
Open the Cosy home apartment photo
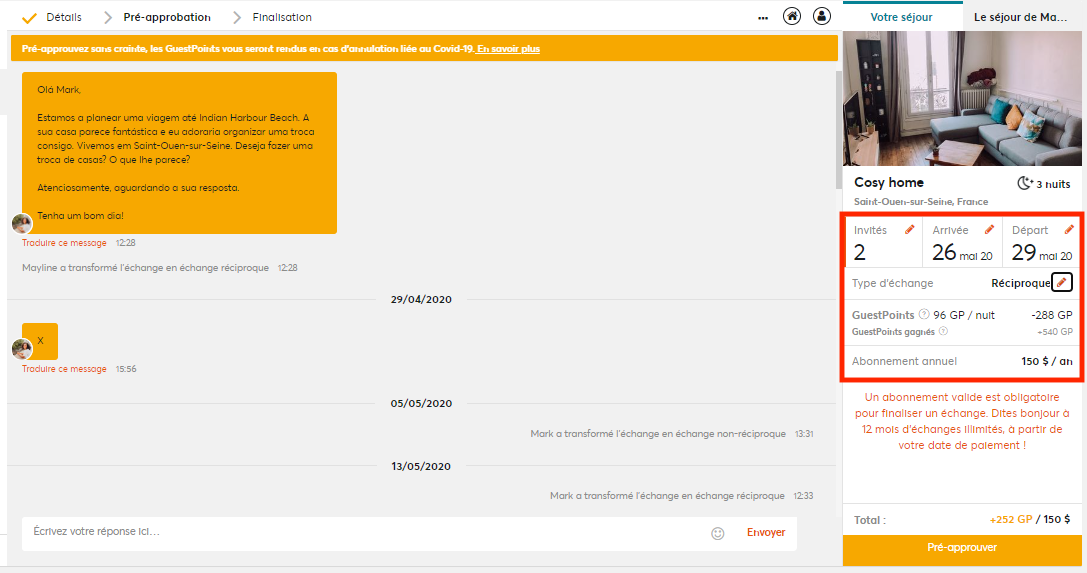pos(962,98)
